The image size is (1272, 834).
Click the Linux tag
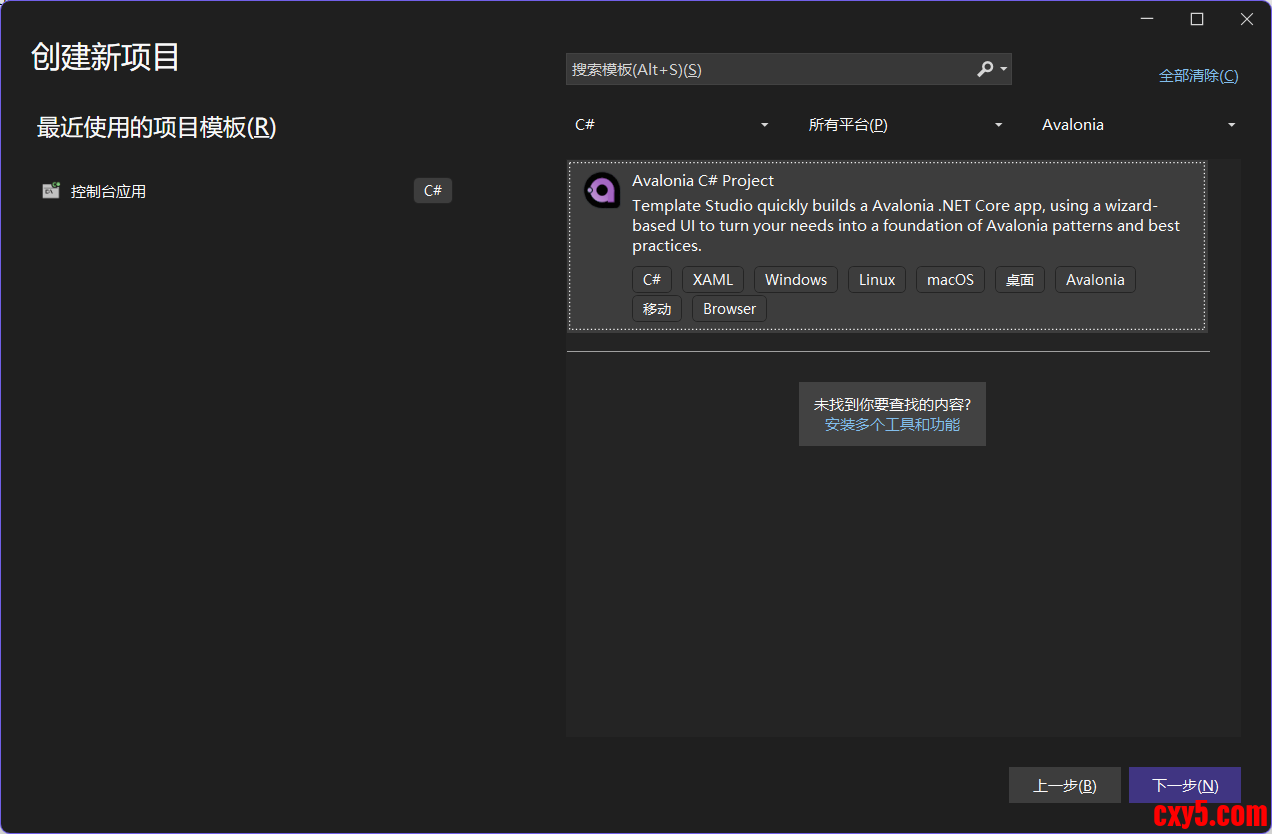877,280
